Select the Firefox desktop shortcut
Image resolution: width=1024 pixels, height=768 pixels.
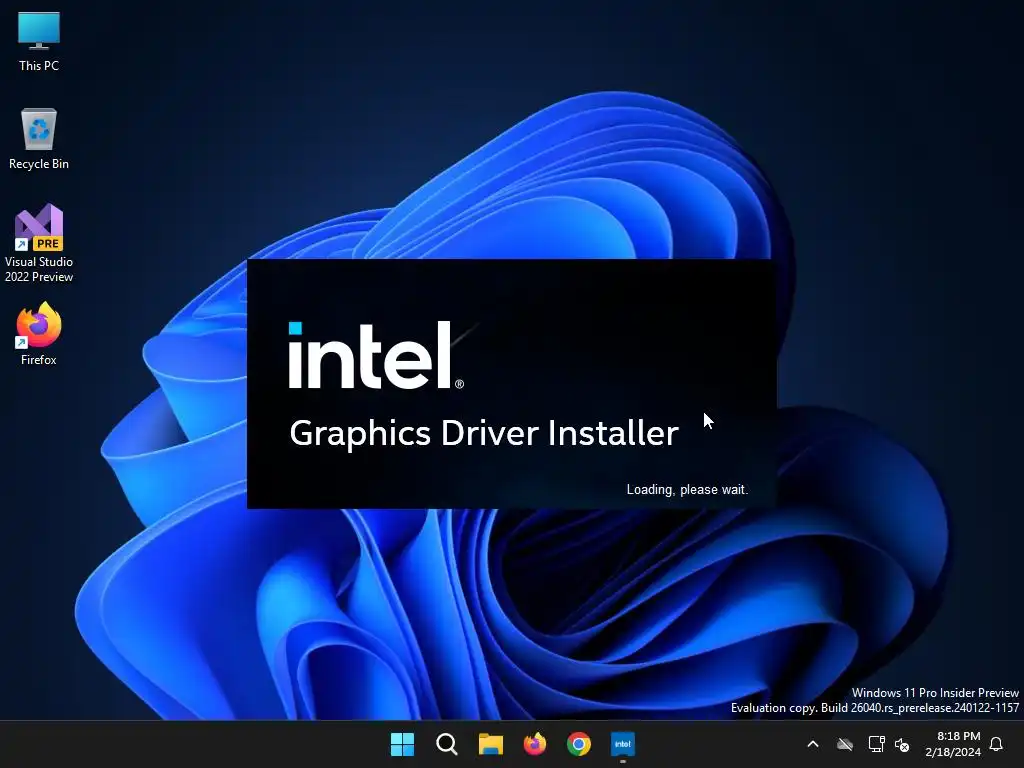(x=39, y=334)
